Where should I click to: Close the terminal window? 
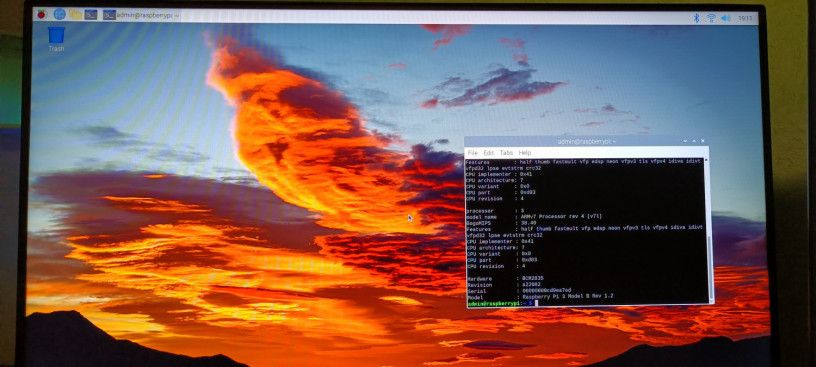click(703, 141)
